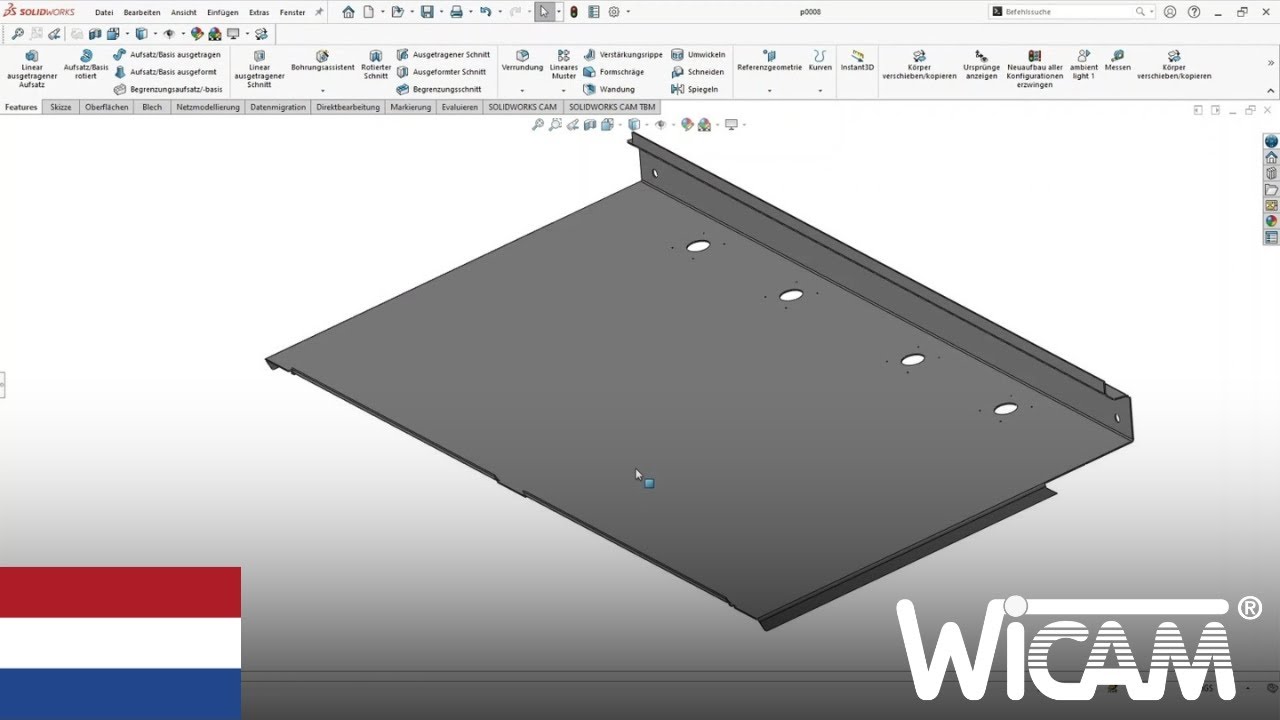Image resolution: width=1280 pixels, height=720 pixels.
Task: Click the Formschräge draft command
Action: (613, 72)
